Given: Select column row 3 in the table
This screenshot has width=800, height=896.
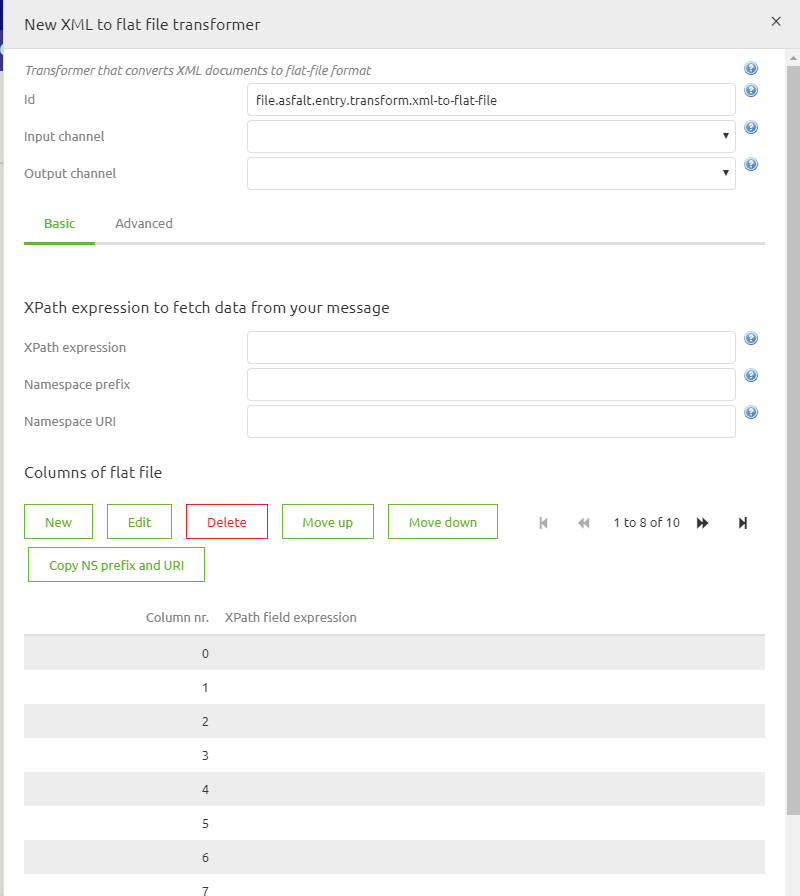Looking at the screenshot, I should 400,755.
